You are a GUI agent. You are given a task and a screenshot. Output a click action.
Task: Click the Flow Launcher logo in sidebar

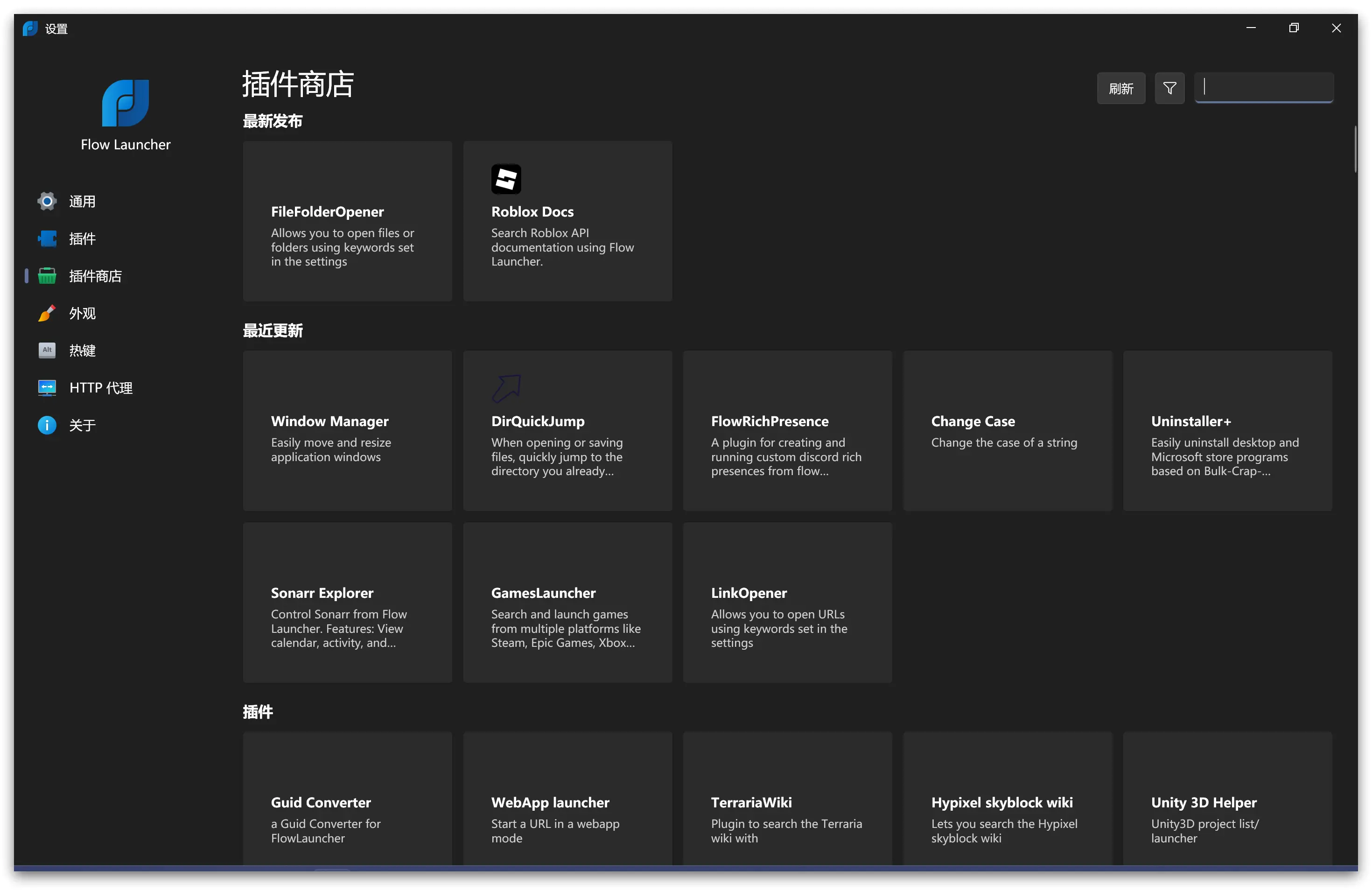point(125,103)
